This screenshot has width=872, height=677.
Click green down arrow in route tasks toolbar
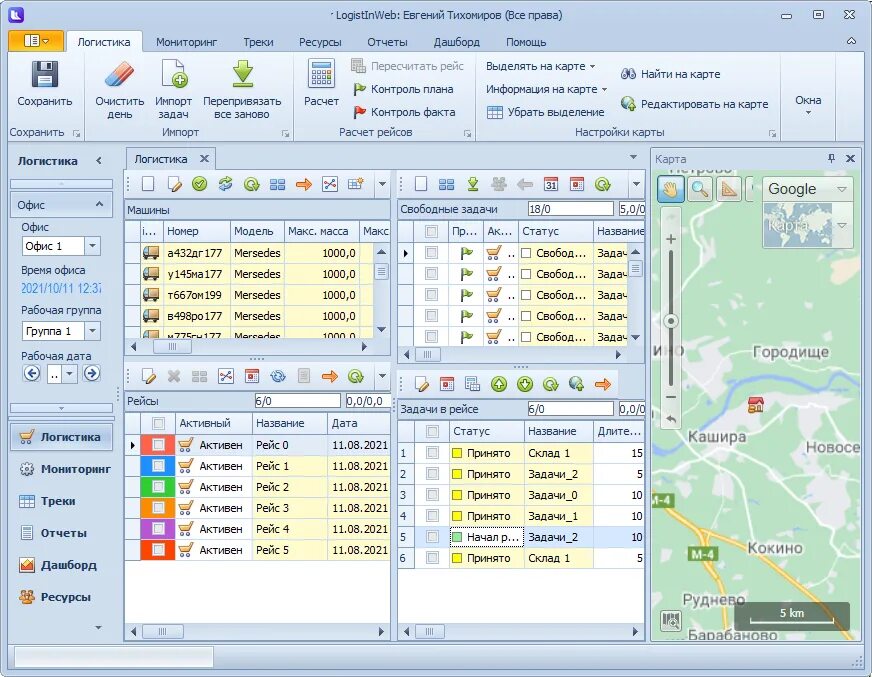(x=525, y=384)
